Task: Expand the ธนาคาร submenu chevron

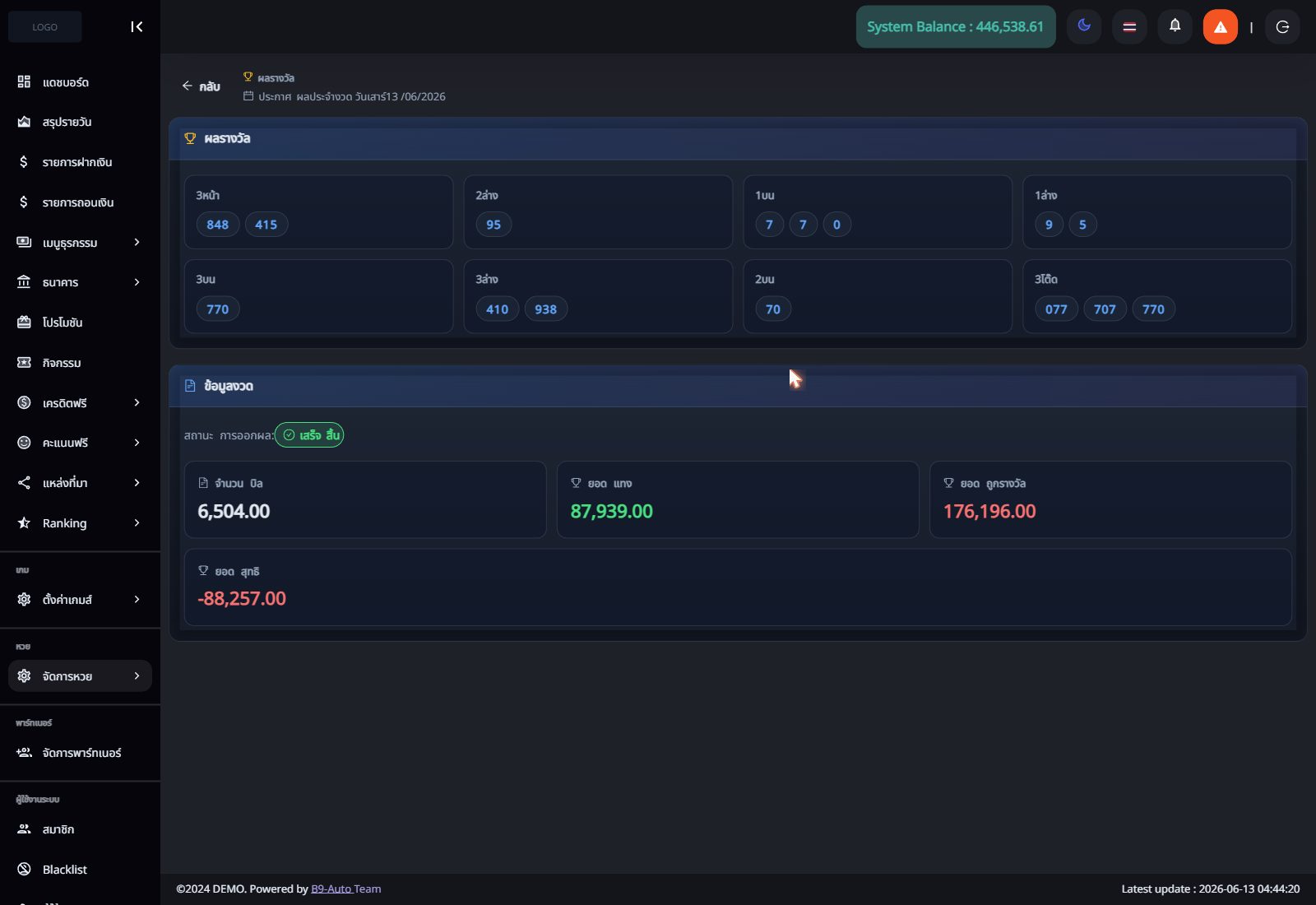Action: [137, 282]
